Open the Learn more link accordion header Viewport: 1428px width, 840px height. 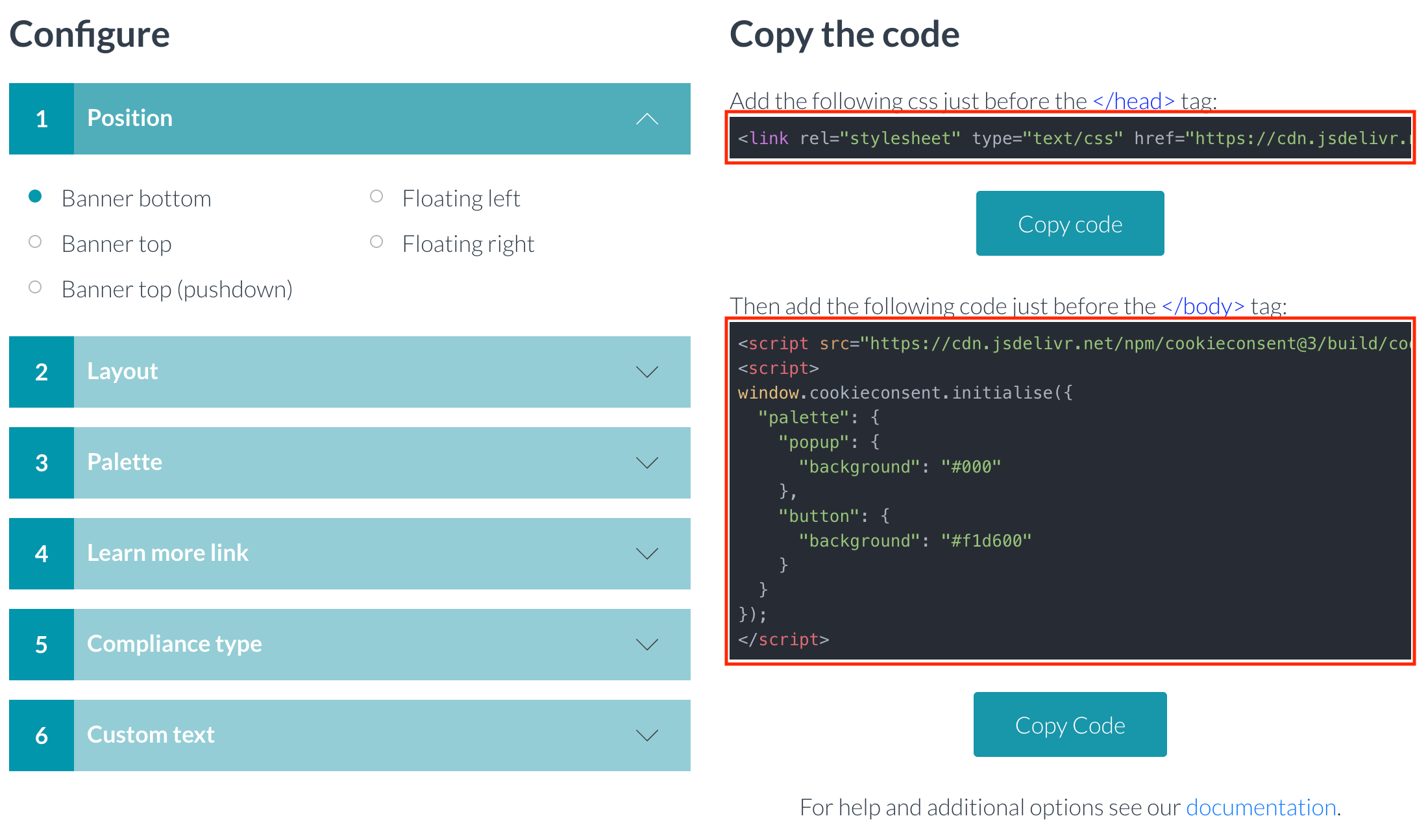pyautogui.click(x=350, y=554)
